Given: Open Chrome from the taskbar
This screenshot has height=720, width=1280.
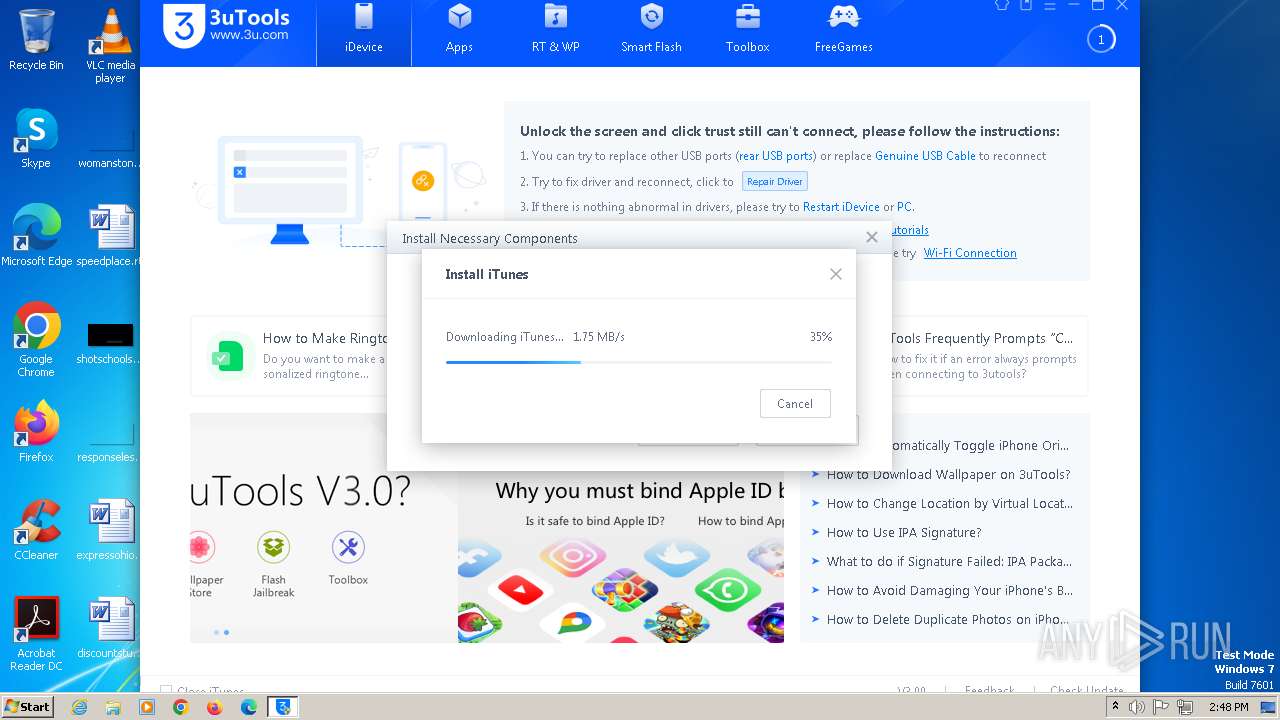Looking at the screenshot, I should tap(181, 707).
